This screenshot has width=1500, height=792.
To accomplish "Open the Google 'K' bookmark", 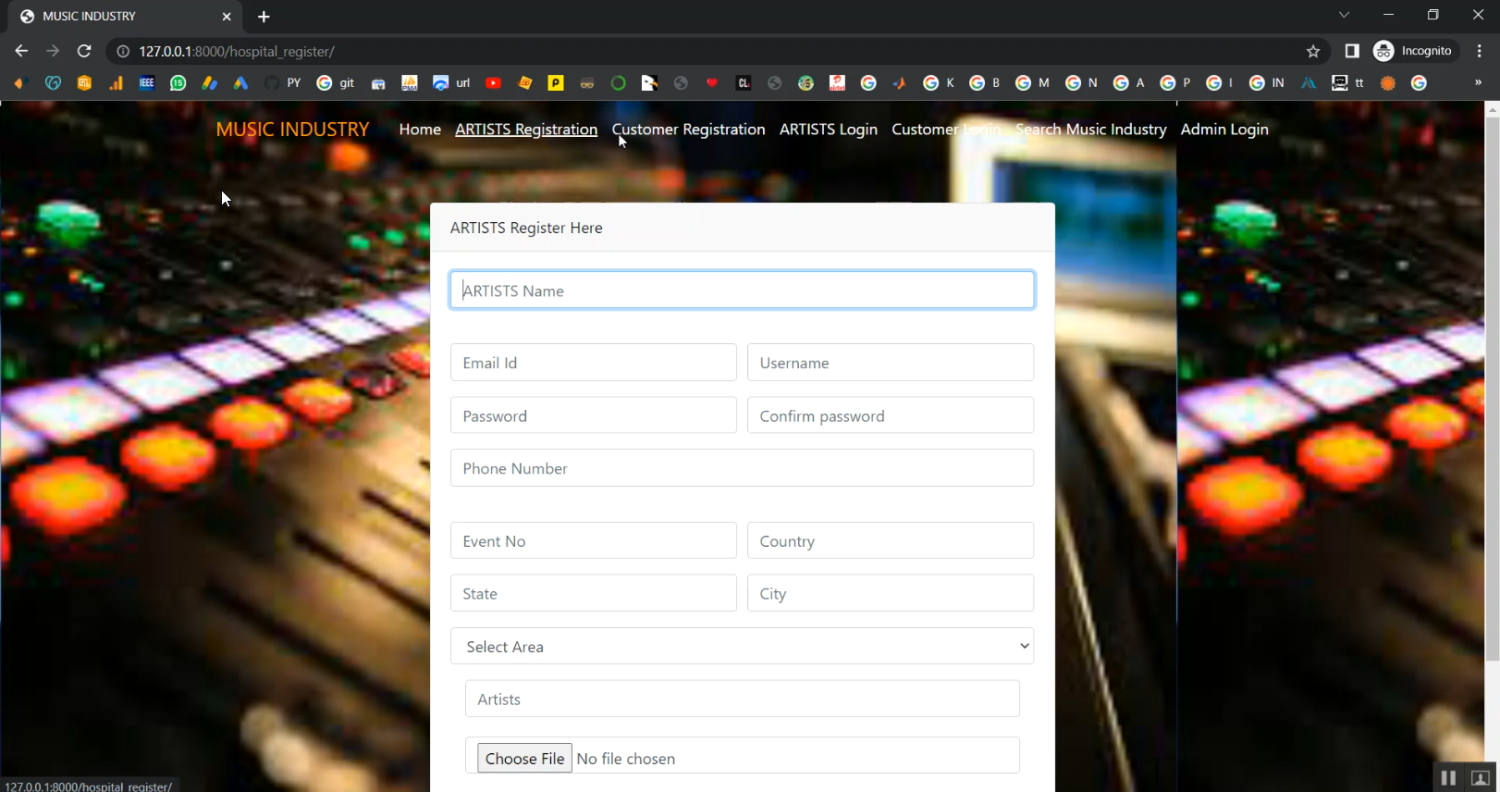I will [x=939, y=83].
